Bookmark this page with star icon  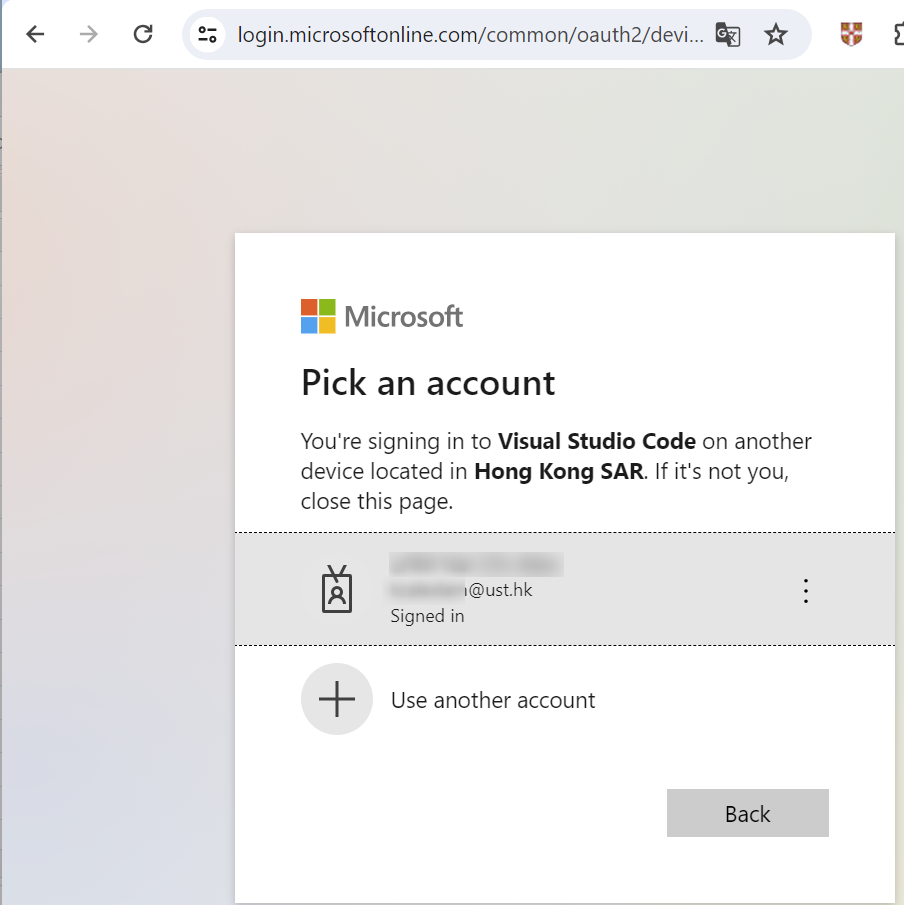tap(775, 35)
